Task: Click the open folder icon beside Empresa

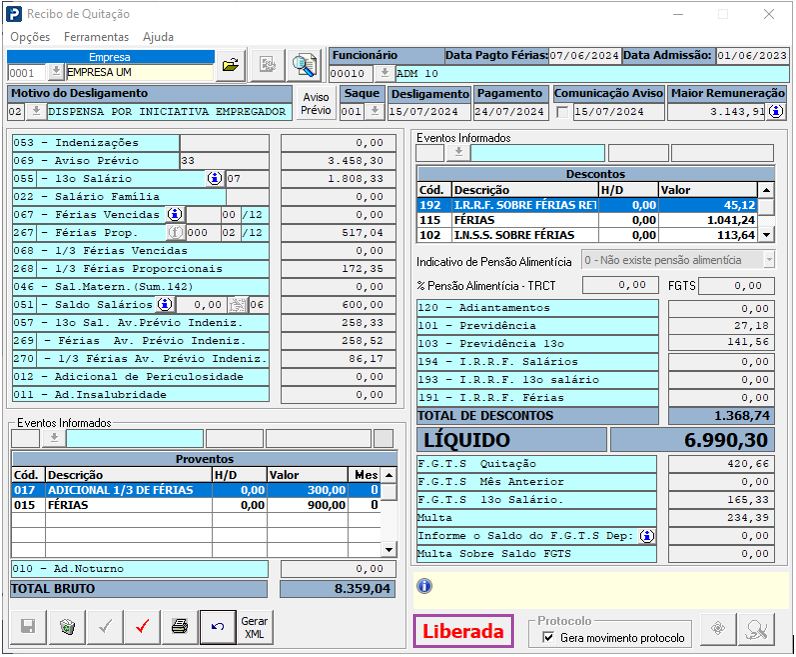Action: pos(231,65)
